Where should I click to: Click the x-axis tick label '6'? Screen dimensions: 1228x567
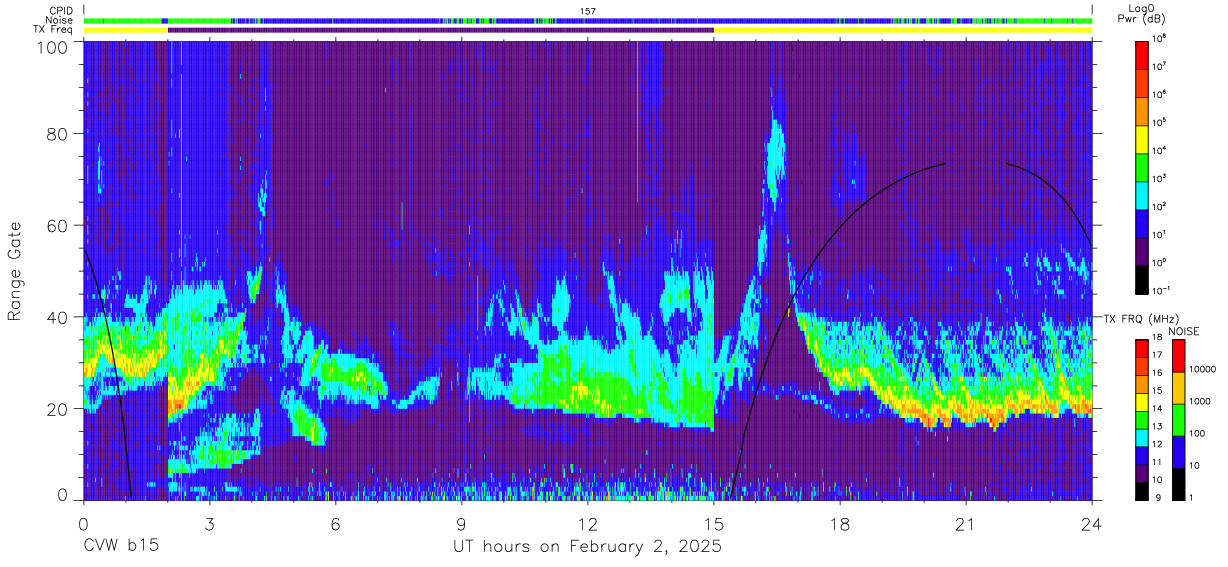pyautogui.click(x=336, y=523)
